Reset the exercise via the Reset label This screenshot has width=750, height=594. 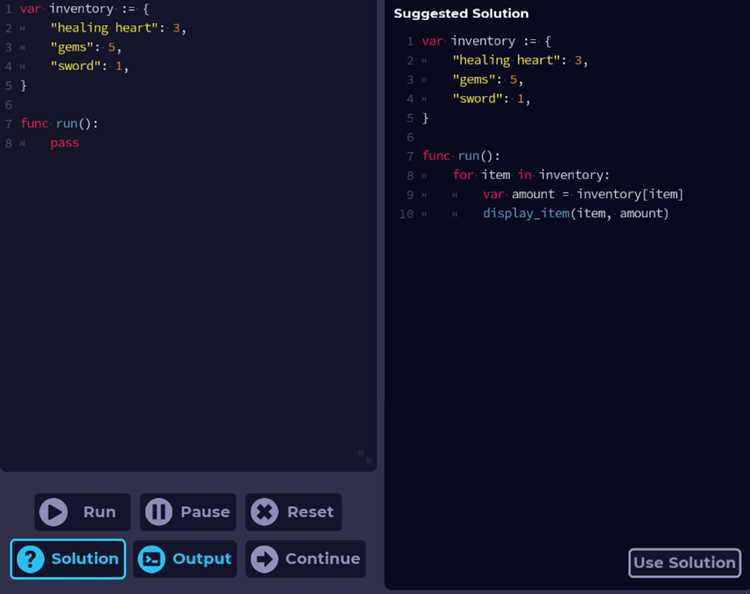pos(310,512)
